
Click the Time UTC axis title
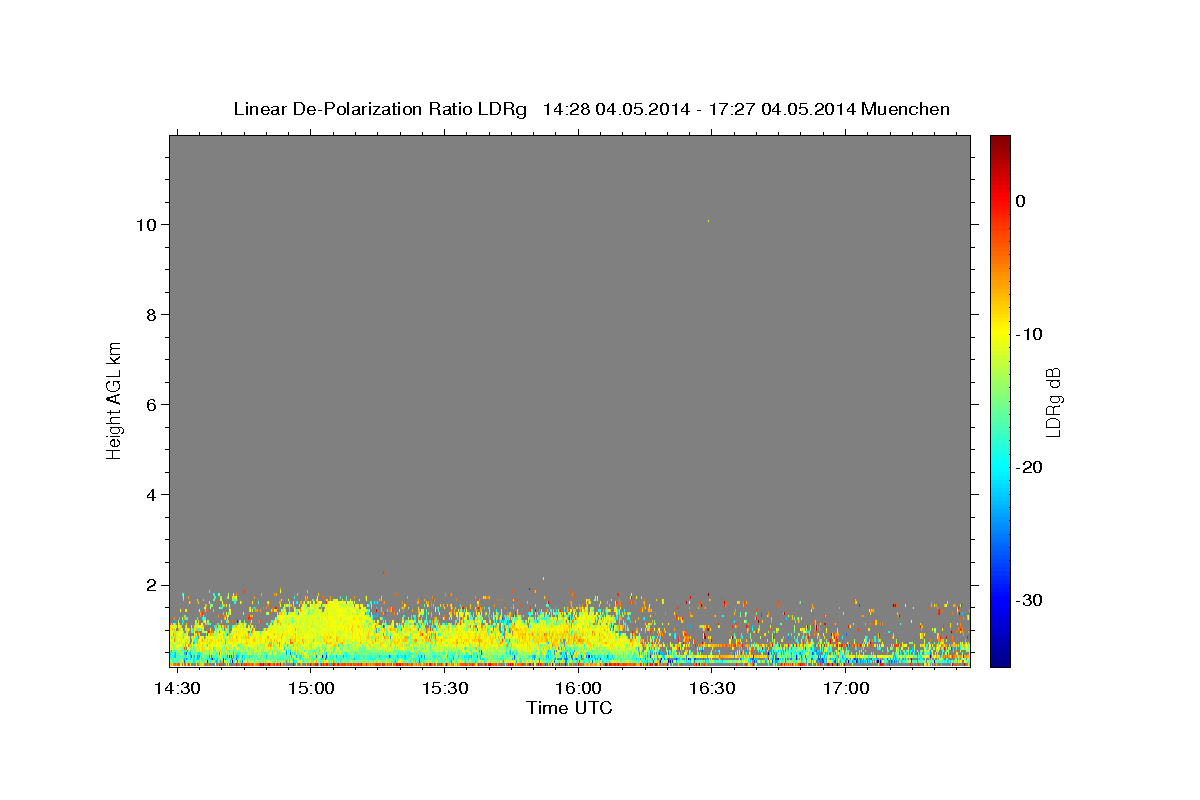click(569, 708)
